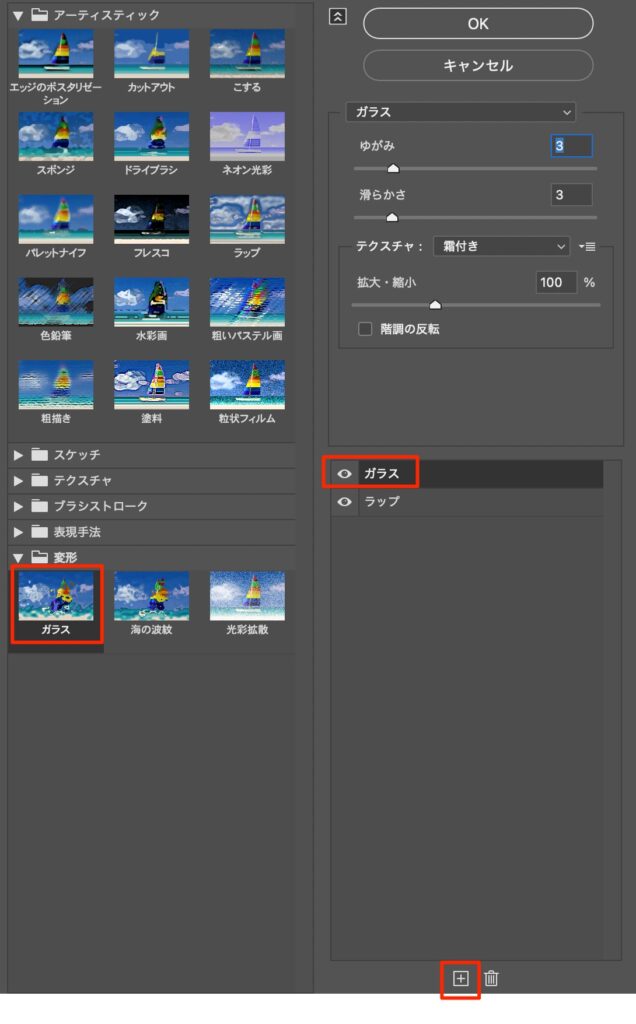The image size is (636, 1024).
Task: Toggle visibility of ラップ effect layer
Action: 345,502
